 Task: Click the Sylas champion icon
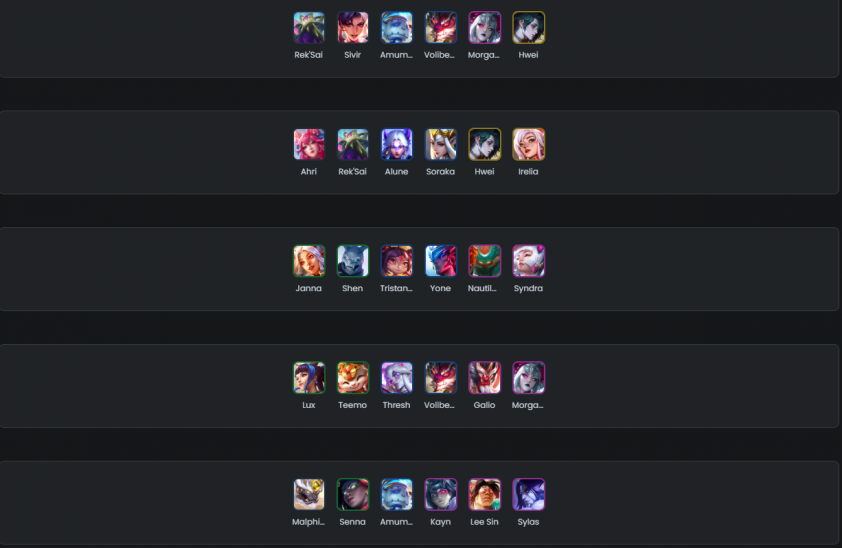pyautogui.click(x=528, y=494)
